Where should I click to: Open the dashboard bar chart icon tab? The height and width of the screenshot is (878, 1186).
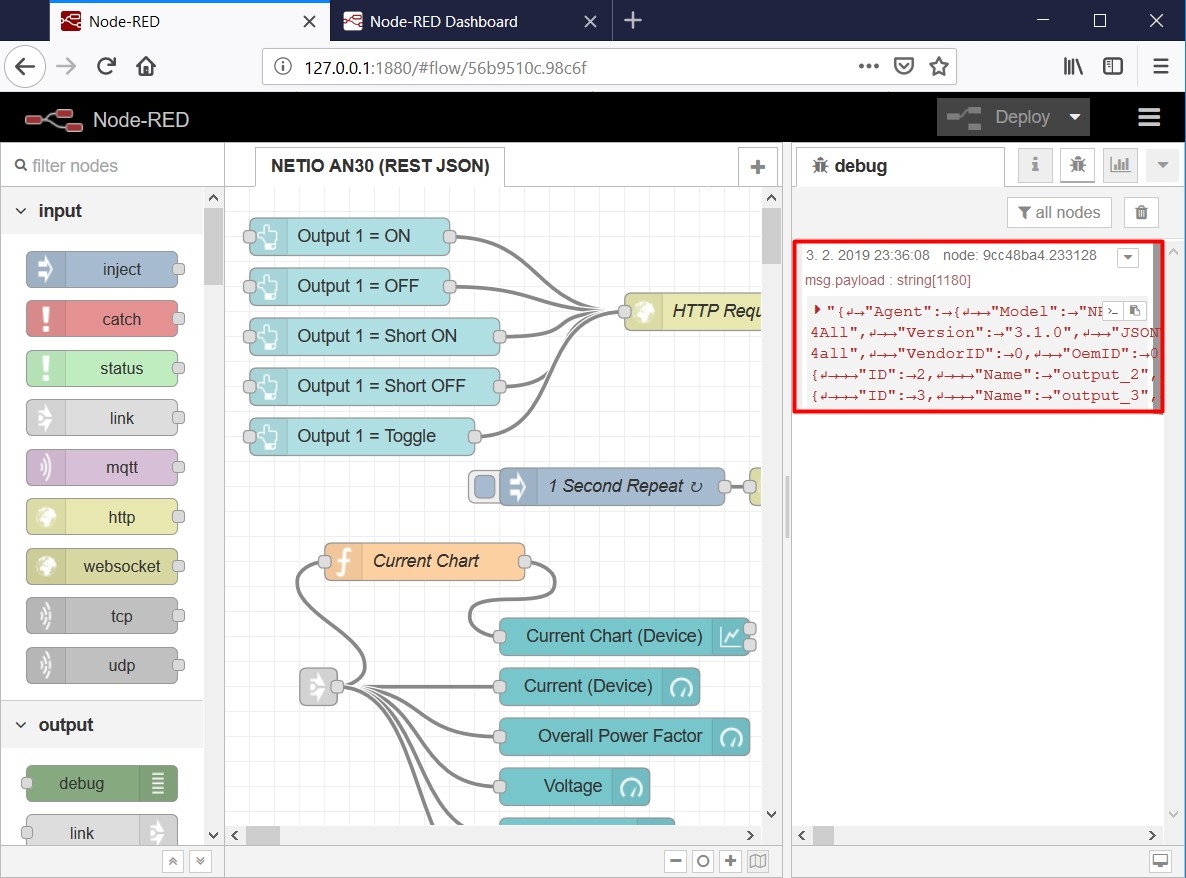(x=1120, y=166)
